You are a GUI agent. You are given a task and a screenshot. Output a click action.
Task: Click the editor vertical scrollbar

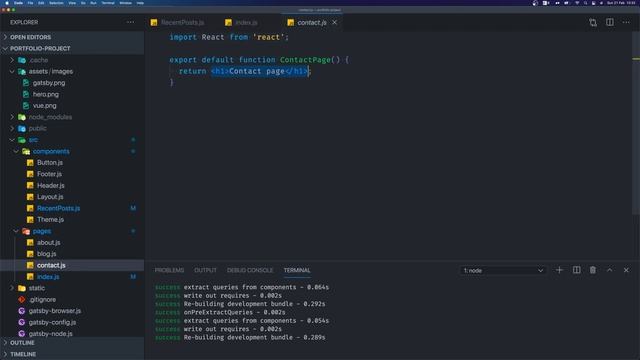point(636,122)
